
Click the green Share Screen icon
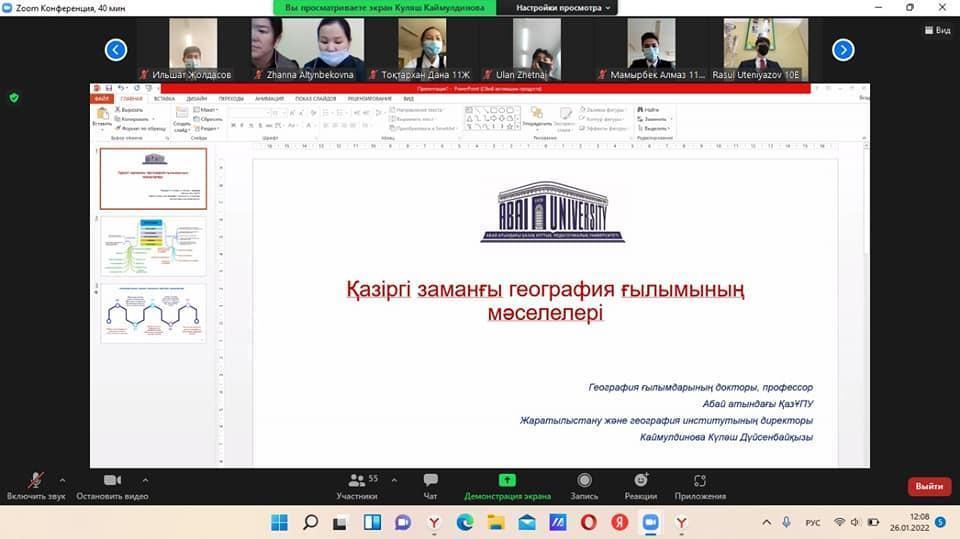click(x=507, y=481)
